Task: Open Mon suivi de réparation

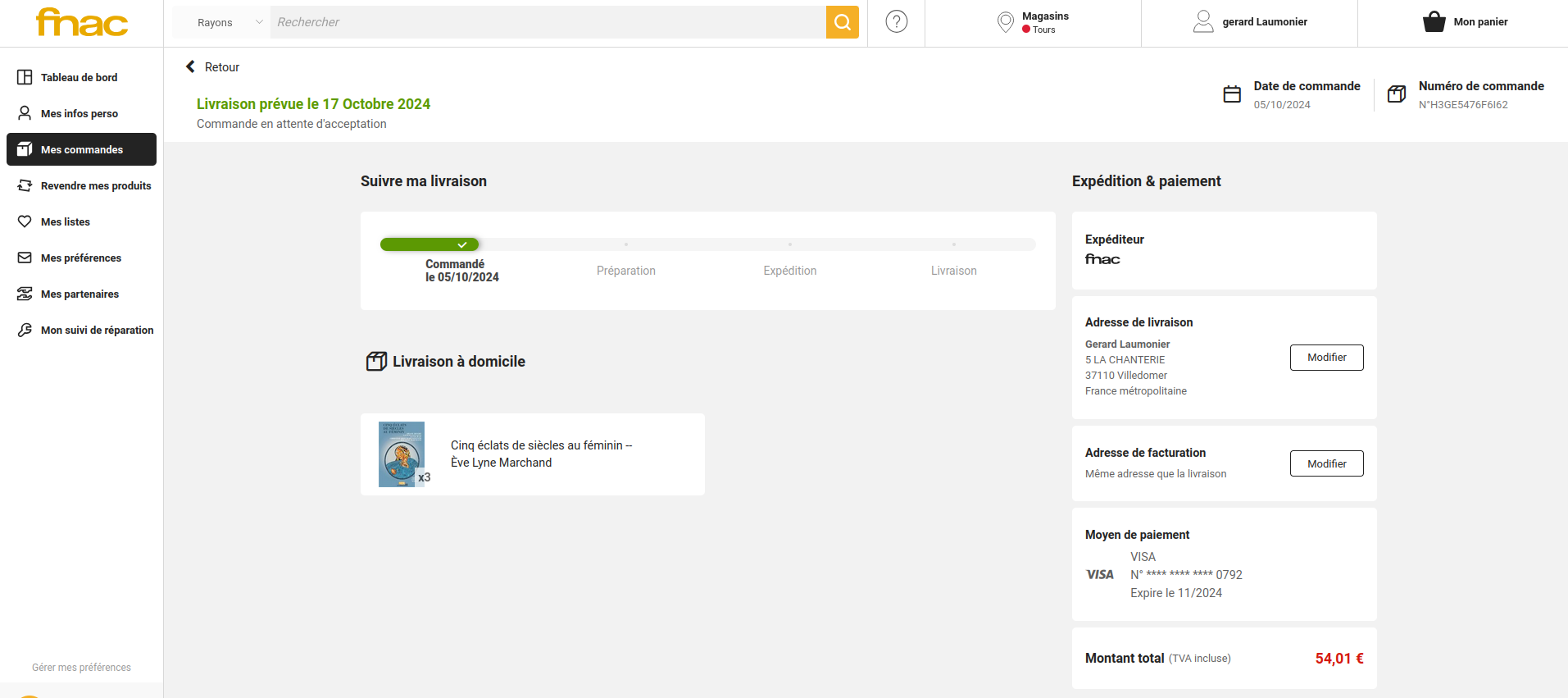Action: point(97,330)
